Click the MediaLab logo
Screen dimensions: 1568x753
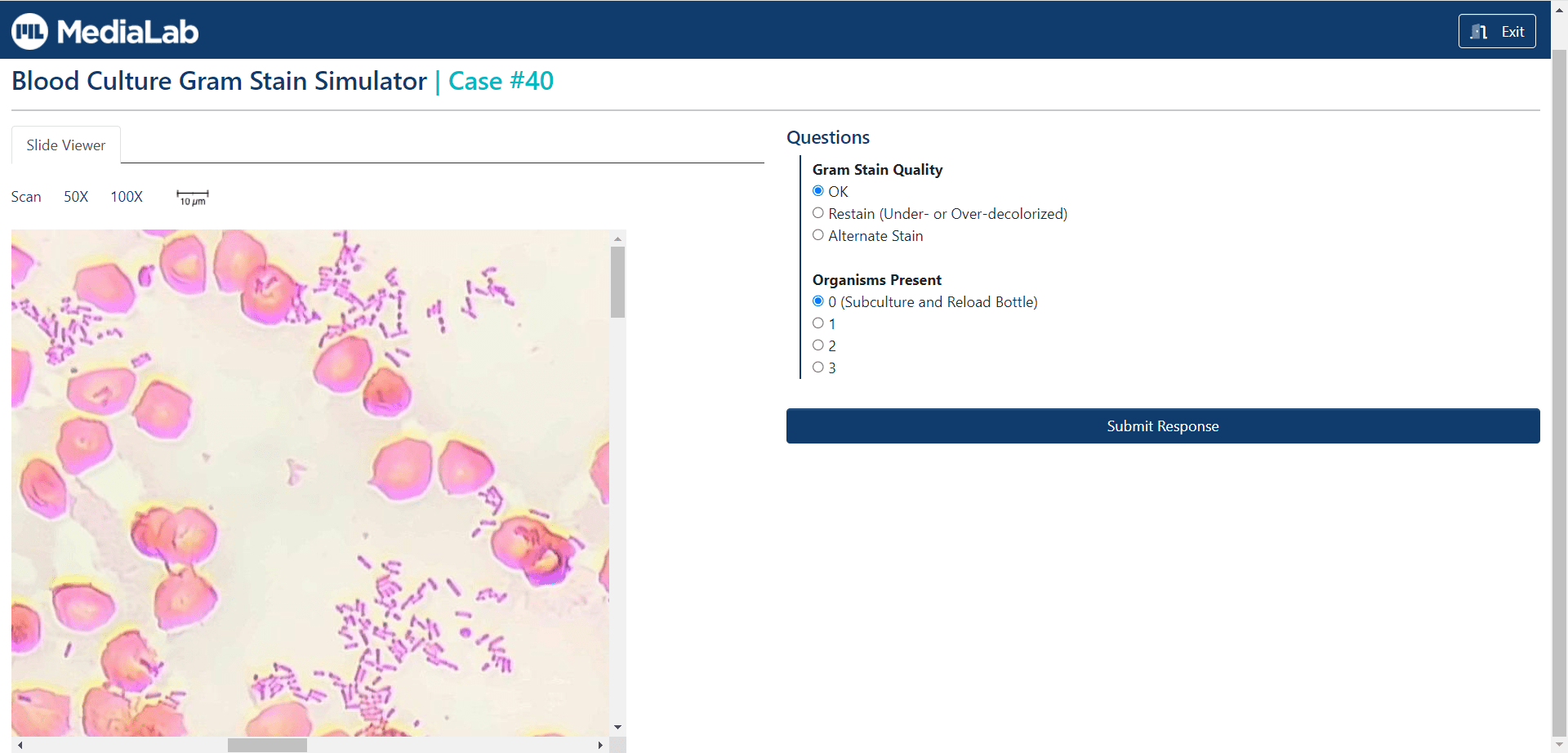pos(105,30)
